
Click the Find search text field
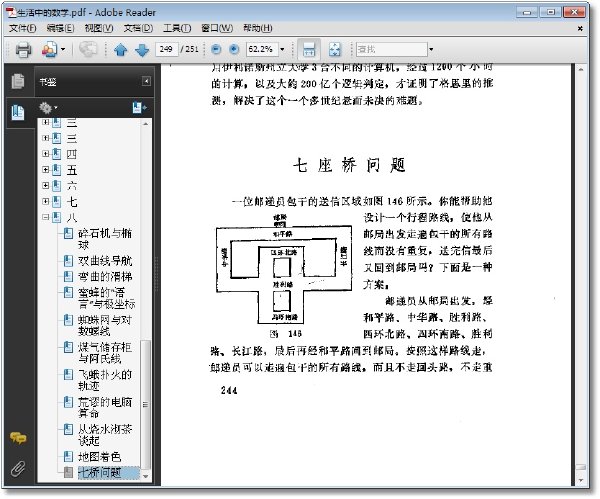pyautogui.click(x=391, y=49)
